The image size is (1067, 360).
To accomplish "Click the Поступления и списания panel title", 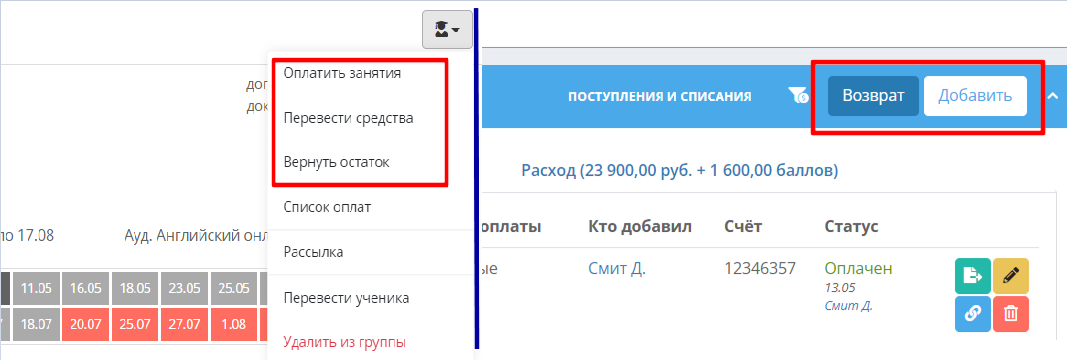I will [659, 97].
